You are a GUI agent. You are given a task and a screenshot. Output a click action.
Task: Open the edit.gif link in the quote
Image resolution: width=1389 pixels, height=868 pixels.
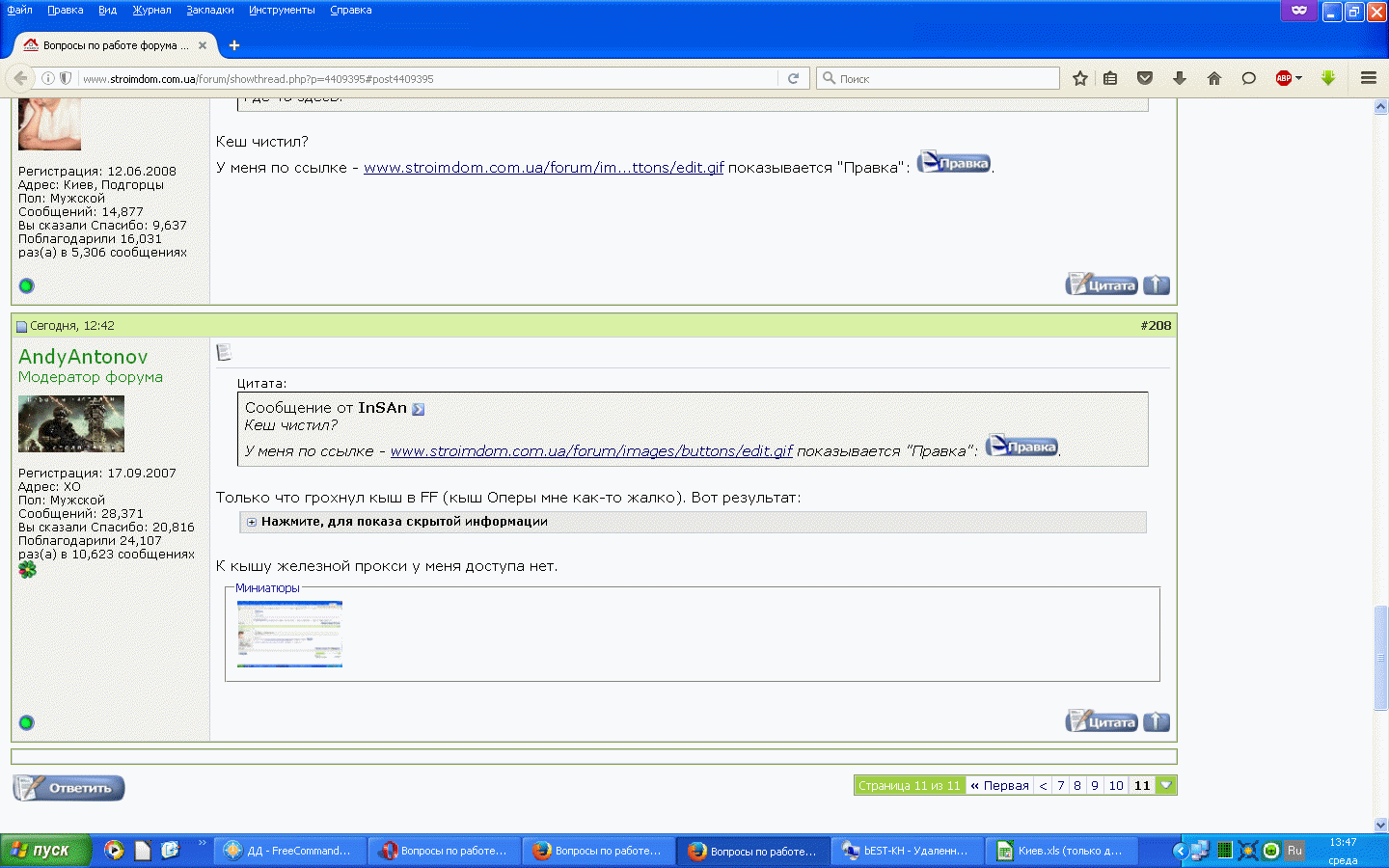(591, 450)
